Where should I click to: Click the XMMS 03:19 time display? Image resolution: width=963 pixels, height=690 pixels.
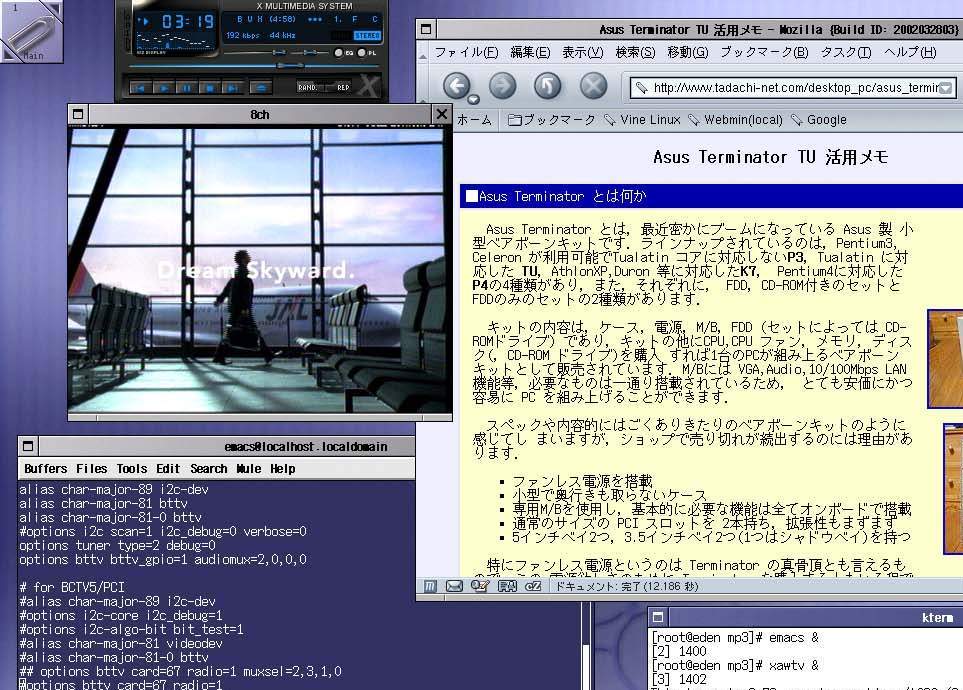tap(188, 22)
